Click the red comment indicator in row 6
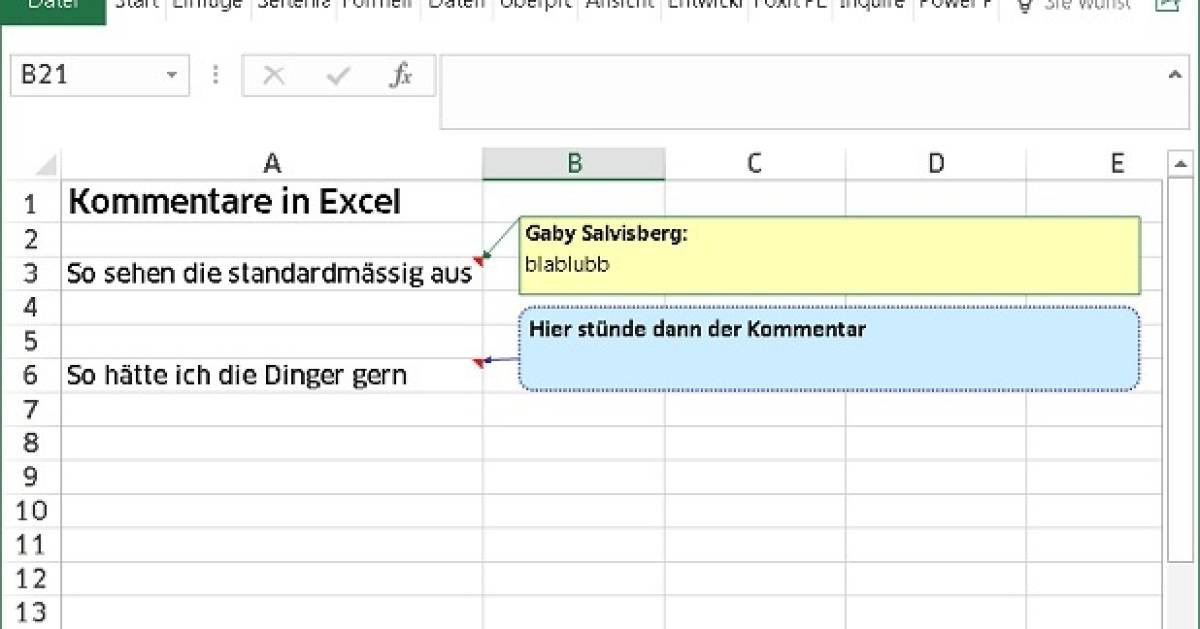Viewport: 1200px width, 629px height. (478, 363)
